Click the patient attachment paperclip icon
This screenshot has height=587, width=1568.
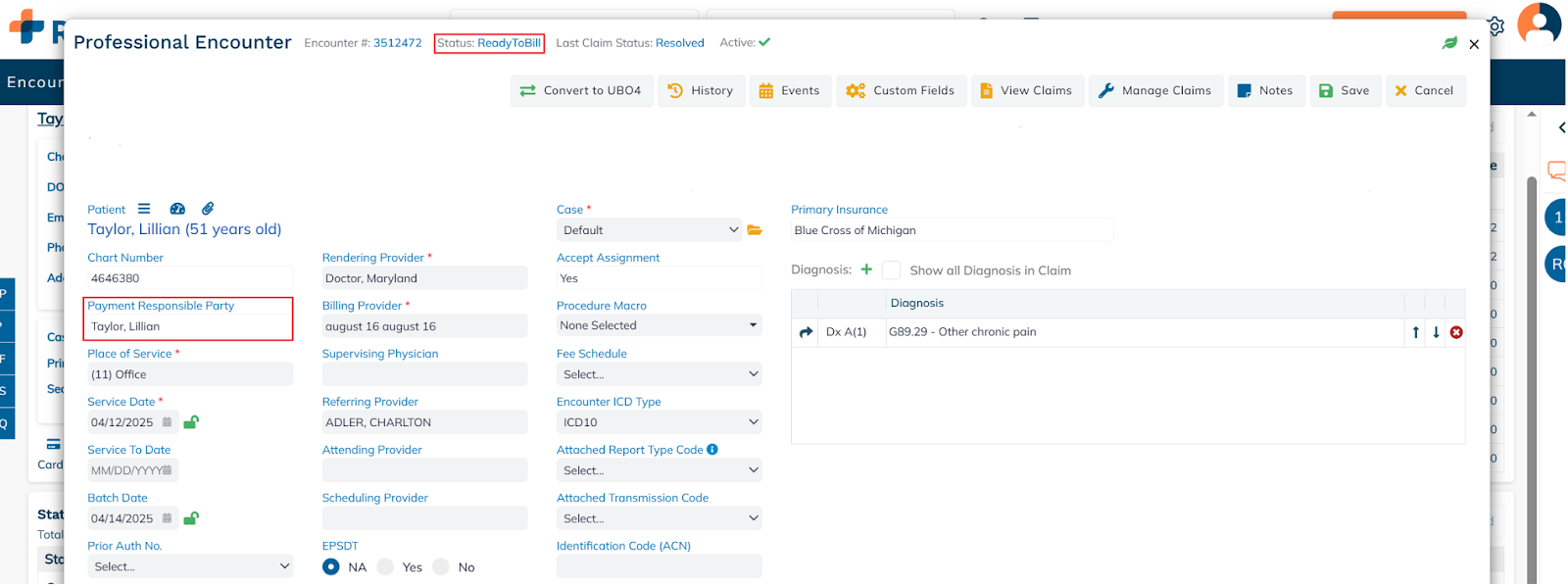pos(208,209)
